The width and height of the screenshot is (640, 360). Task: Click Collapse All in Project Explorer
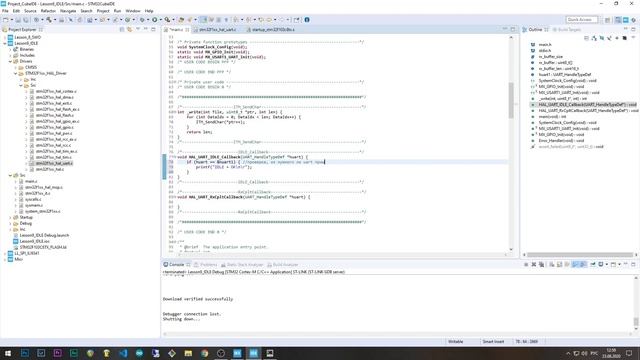[122, 29]
